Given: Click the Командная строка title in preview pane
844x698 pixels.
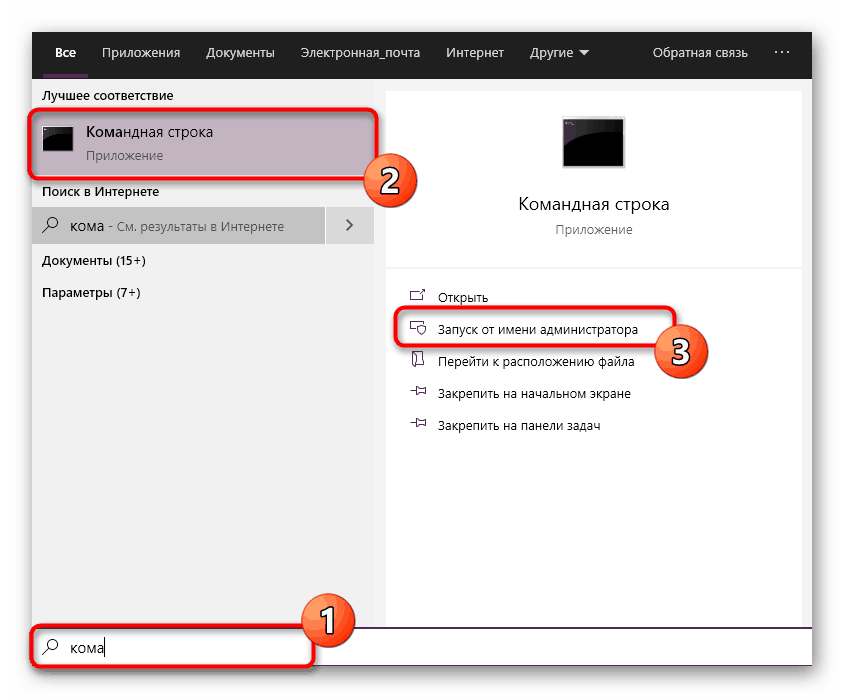Looking at the screenshot, I should [594, 205].
